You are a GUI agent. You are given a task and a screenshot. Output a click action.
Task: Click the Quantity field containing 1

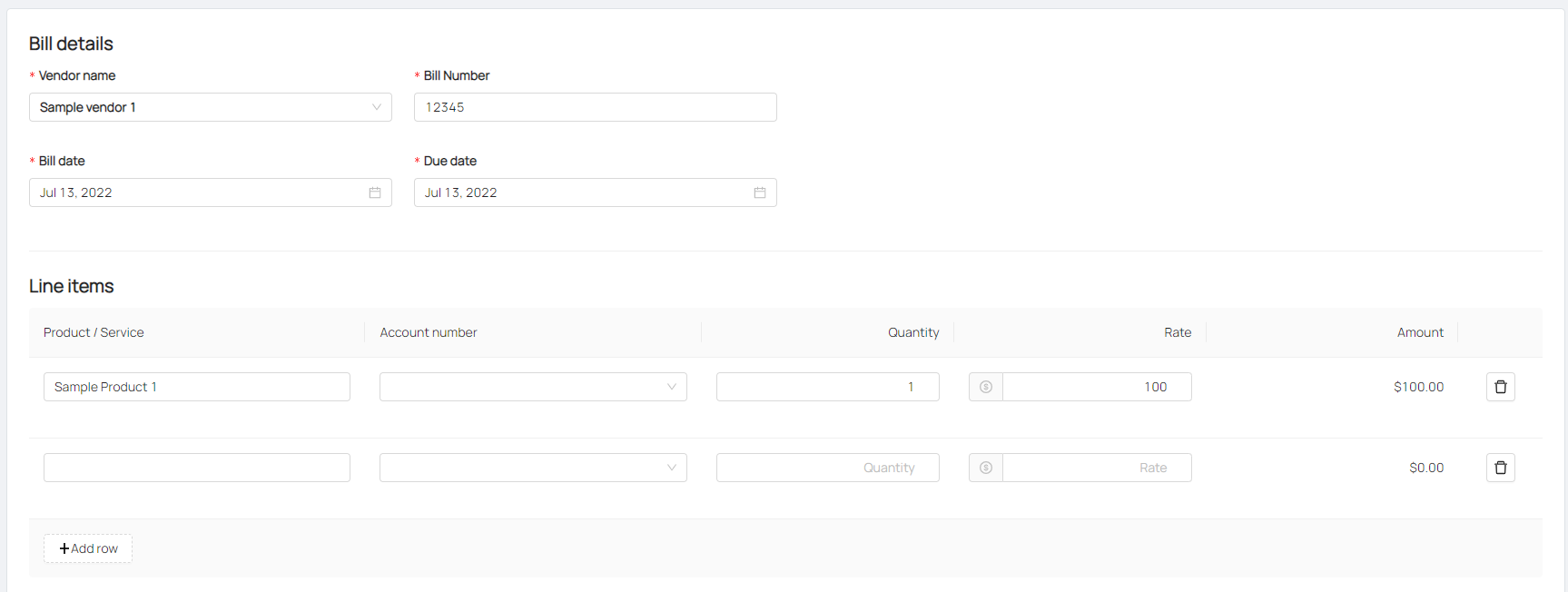(x=827, y=387)
